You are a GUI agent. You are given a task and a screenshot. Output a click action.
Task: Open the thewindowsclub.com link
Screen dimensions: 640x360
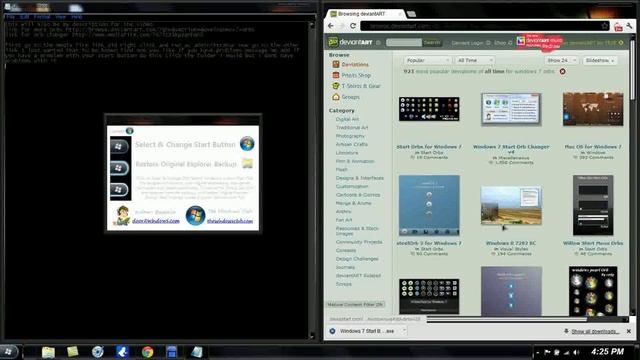pos(230,221)
